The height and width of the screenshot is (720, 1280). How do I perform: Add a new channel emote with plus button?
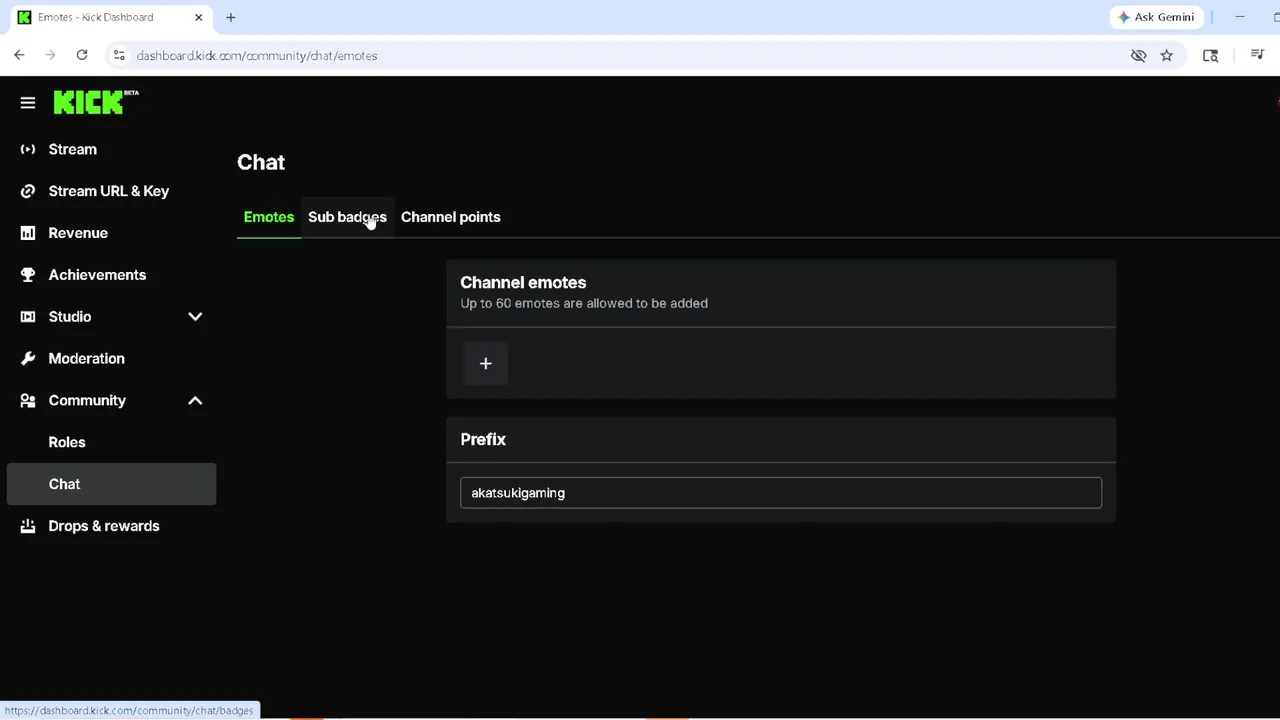point(485,363)
